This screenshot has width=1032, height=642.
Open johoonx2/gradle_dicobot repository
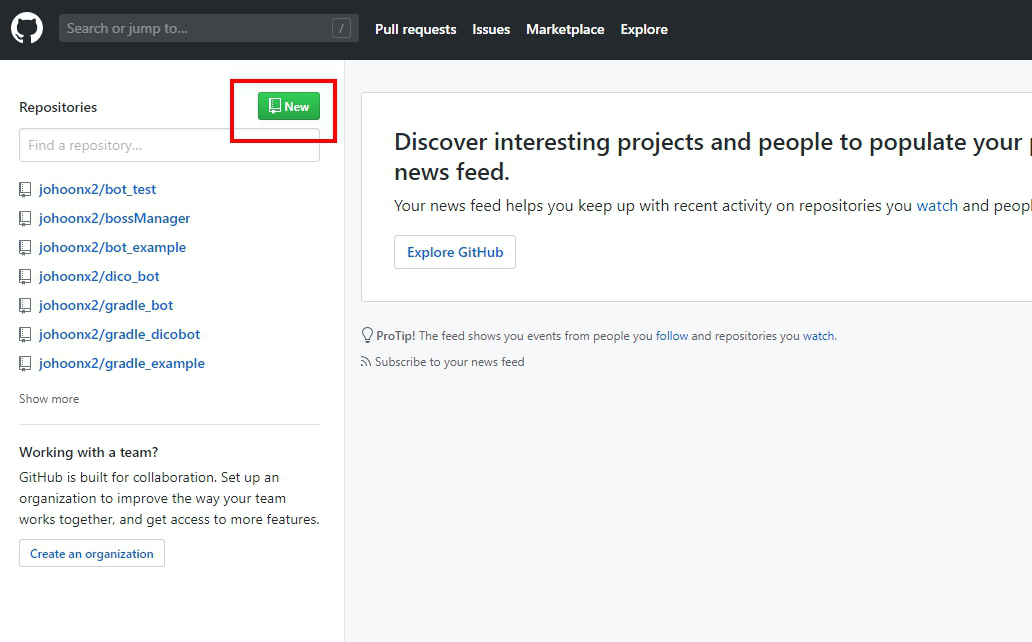pyautogui.click(x=119, y=334)
